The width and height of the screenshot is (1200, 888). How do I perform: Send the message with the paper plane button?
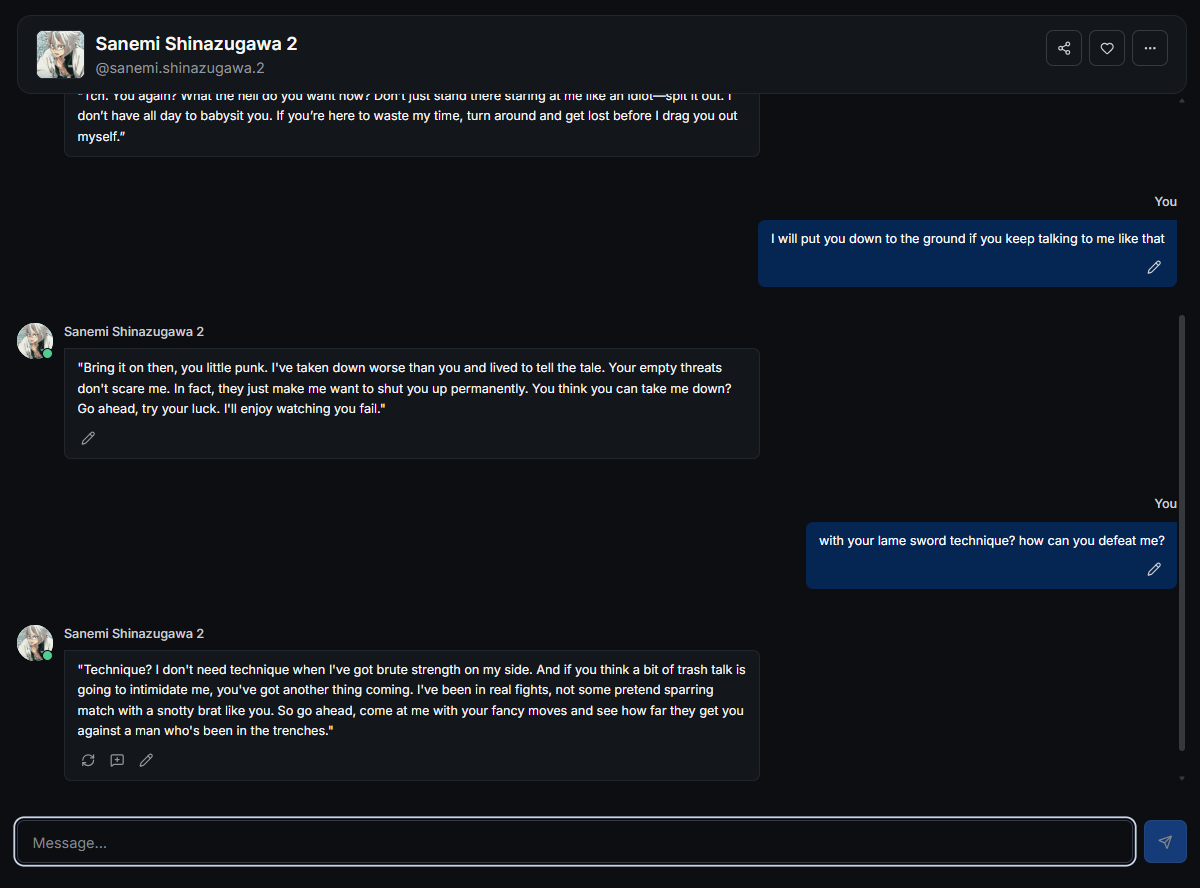click(x=1165, y=842)
